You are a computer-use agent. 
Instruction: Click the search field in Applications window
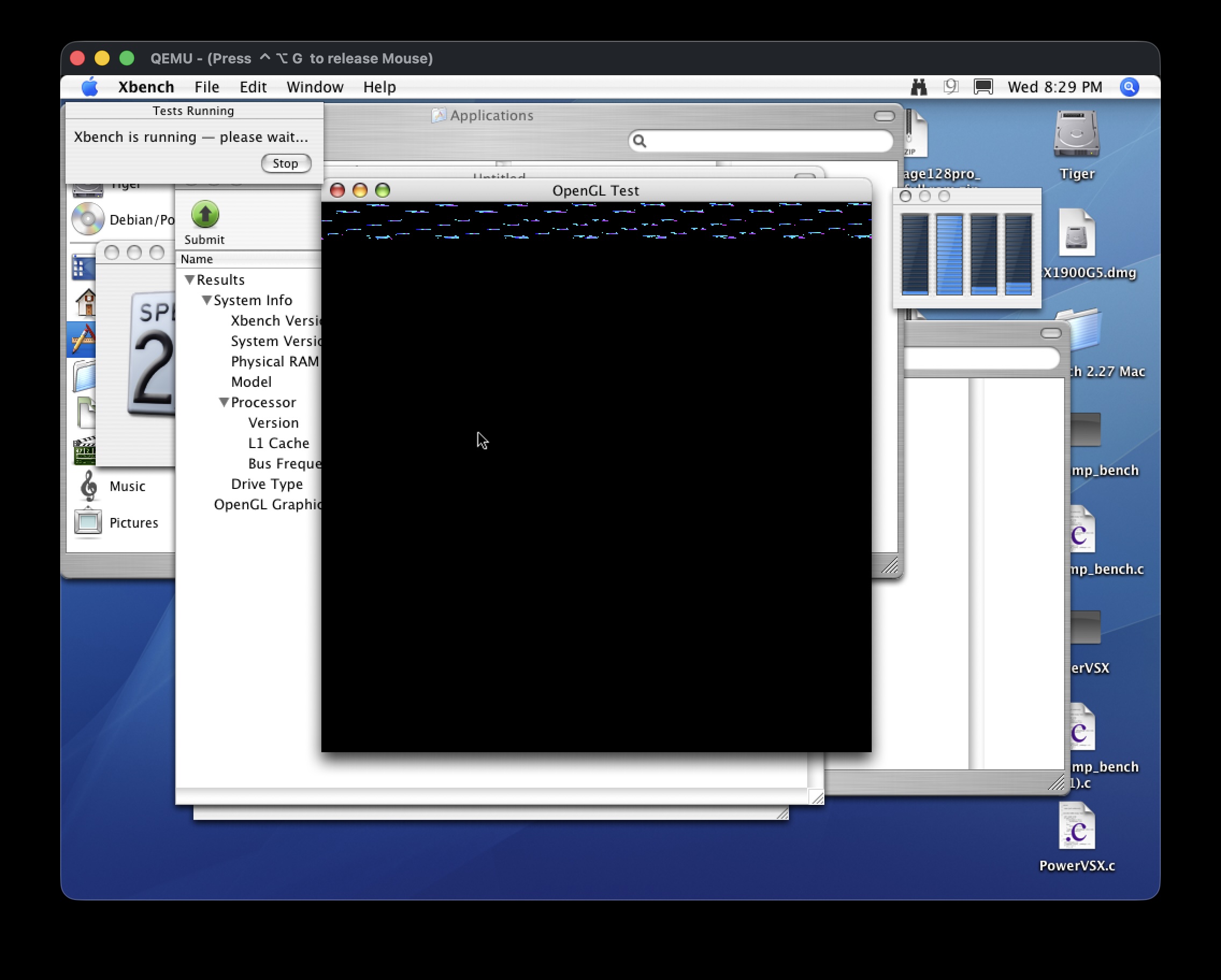pos(760,140)
